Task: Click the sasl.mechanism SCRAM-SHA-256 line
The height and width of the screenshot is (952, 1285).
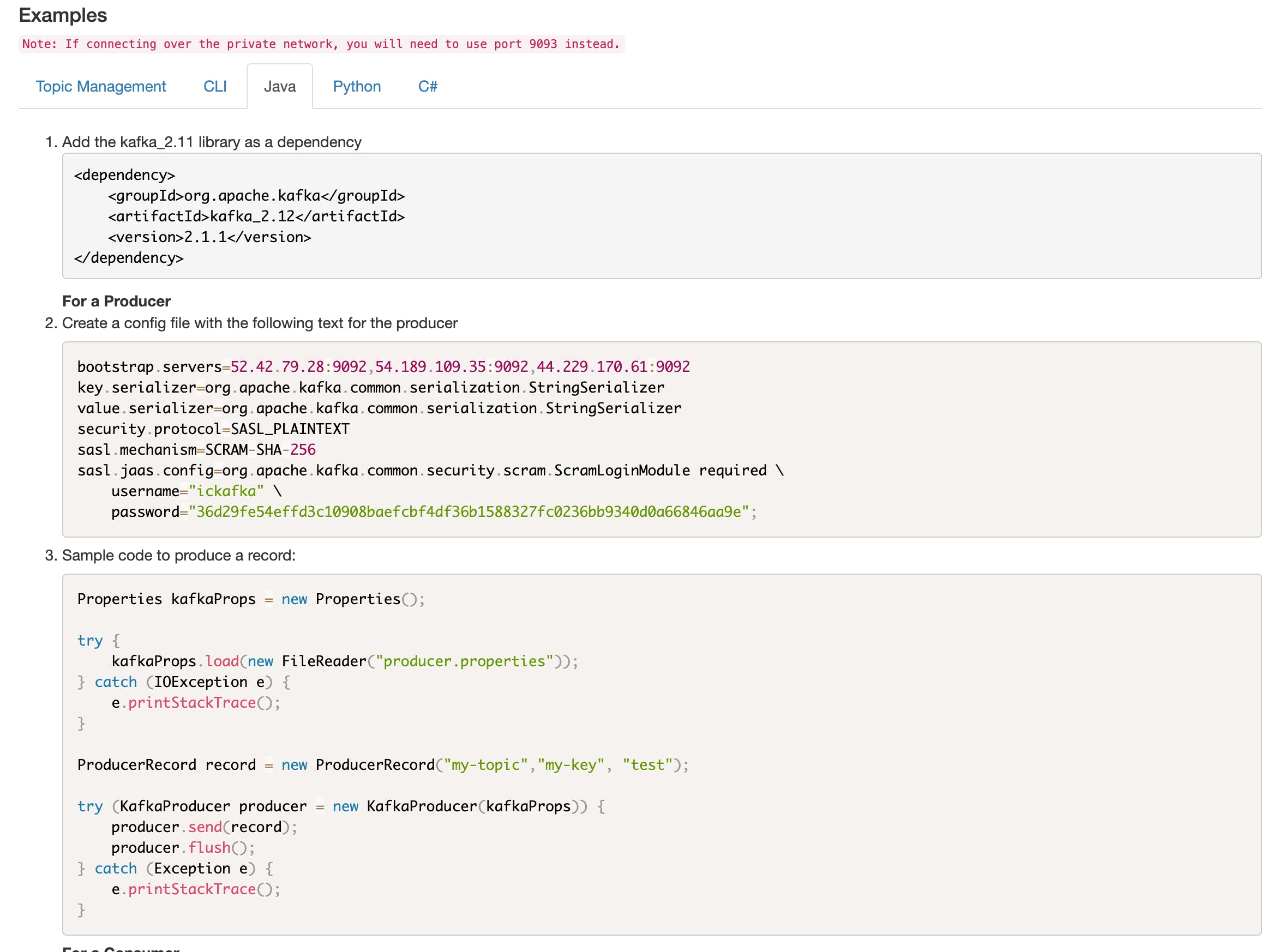Action: (x=196, y=449)
